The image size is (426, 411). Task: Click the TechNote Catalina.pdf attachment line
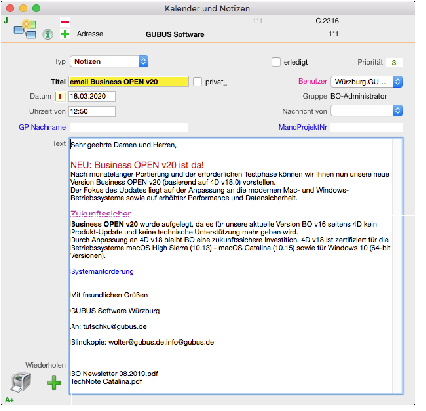(x=106, y=381)
